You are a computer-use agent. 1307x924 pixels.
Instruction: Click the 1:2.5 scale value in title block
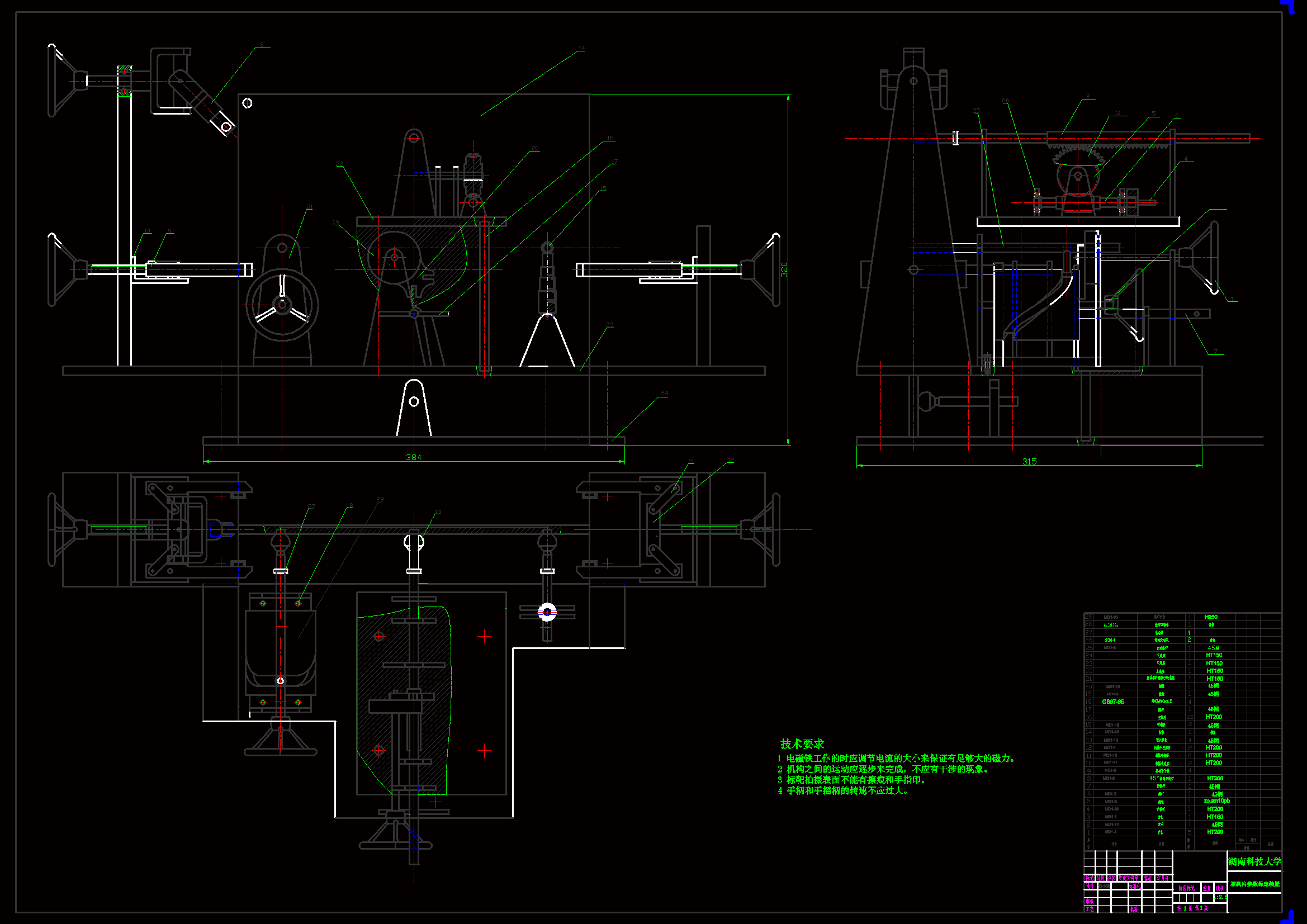1220,897
